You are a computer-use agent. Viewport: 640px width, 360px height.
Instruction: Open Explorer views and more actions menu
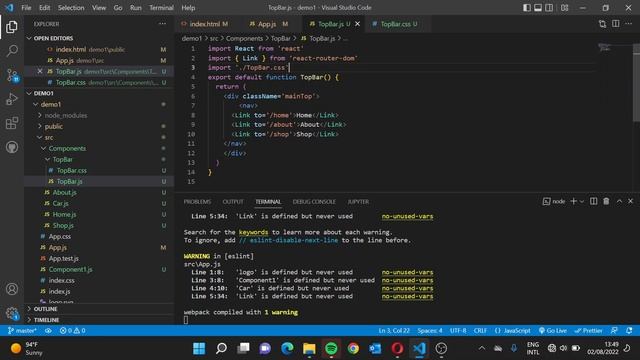[162, 24]
